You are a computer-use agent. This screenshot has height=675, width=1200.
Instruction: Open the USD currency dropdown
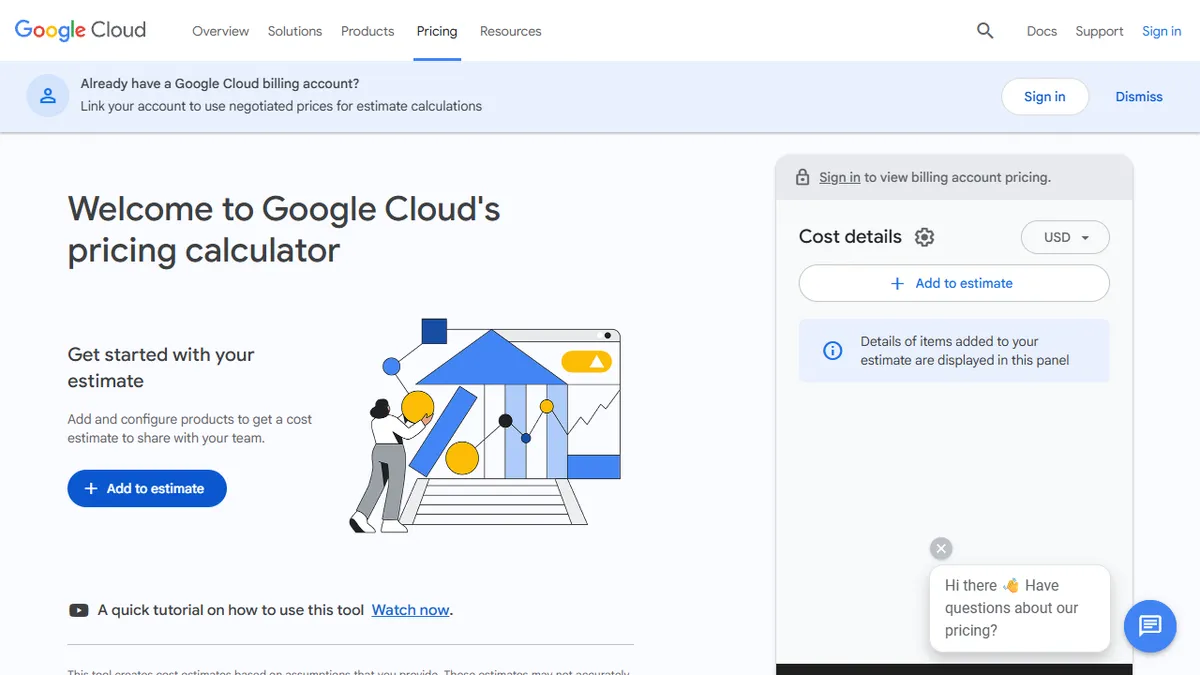[x=1064, y=237]
